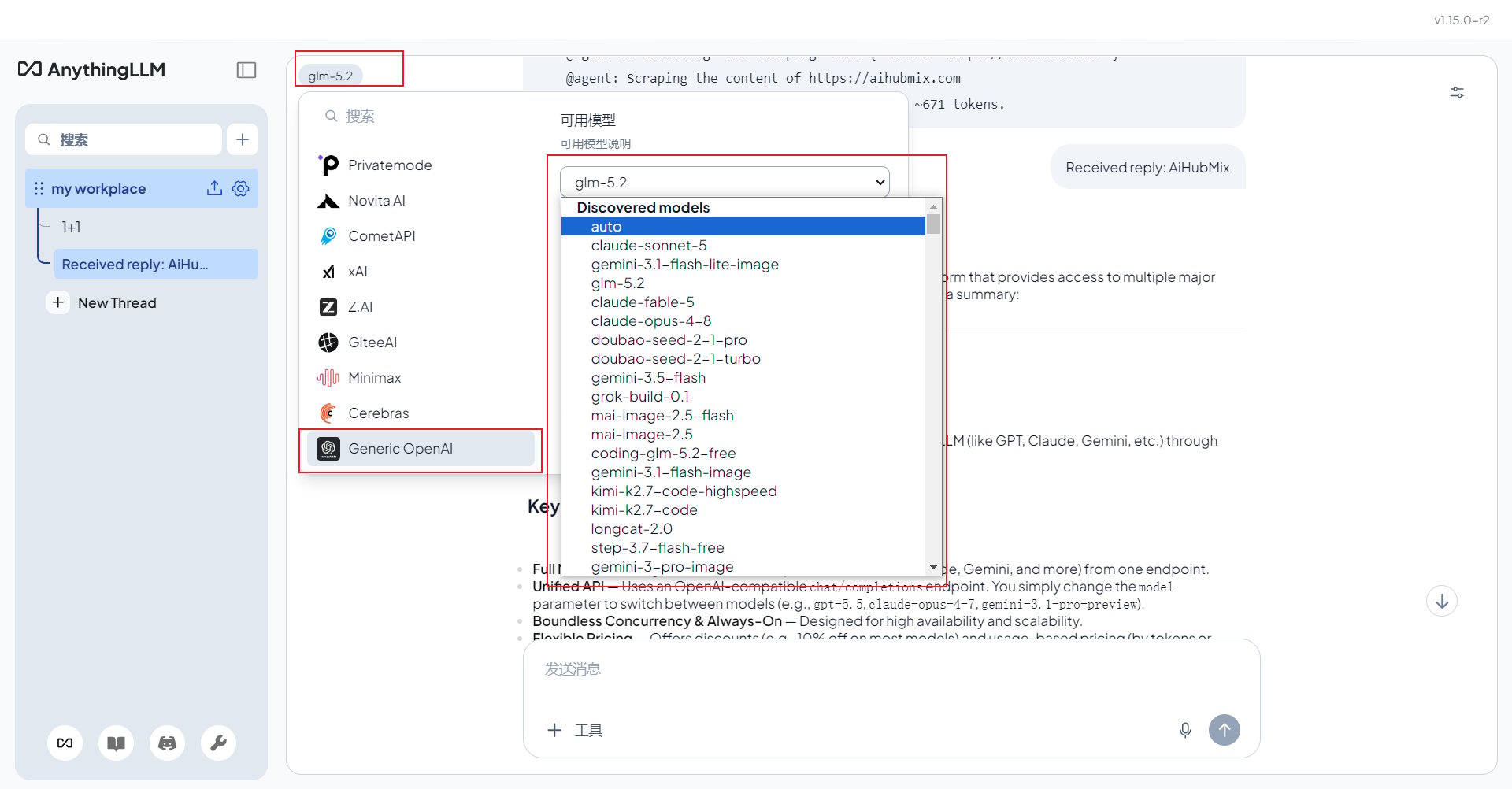Click the drag handle beside my workplace
This screenshot has height=789, width=1512.
coord(39,189)
